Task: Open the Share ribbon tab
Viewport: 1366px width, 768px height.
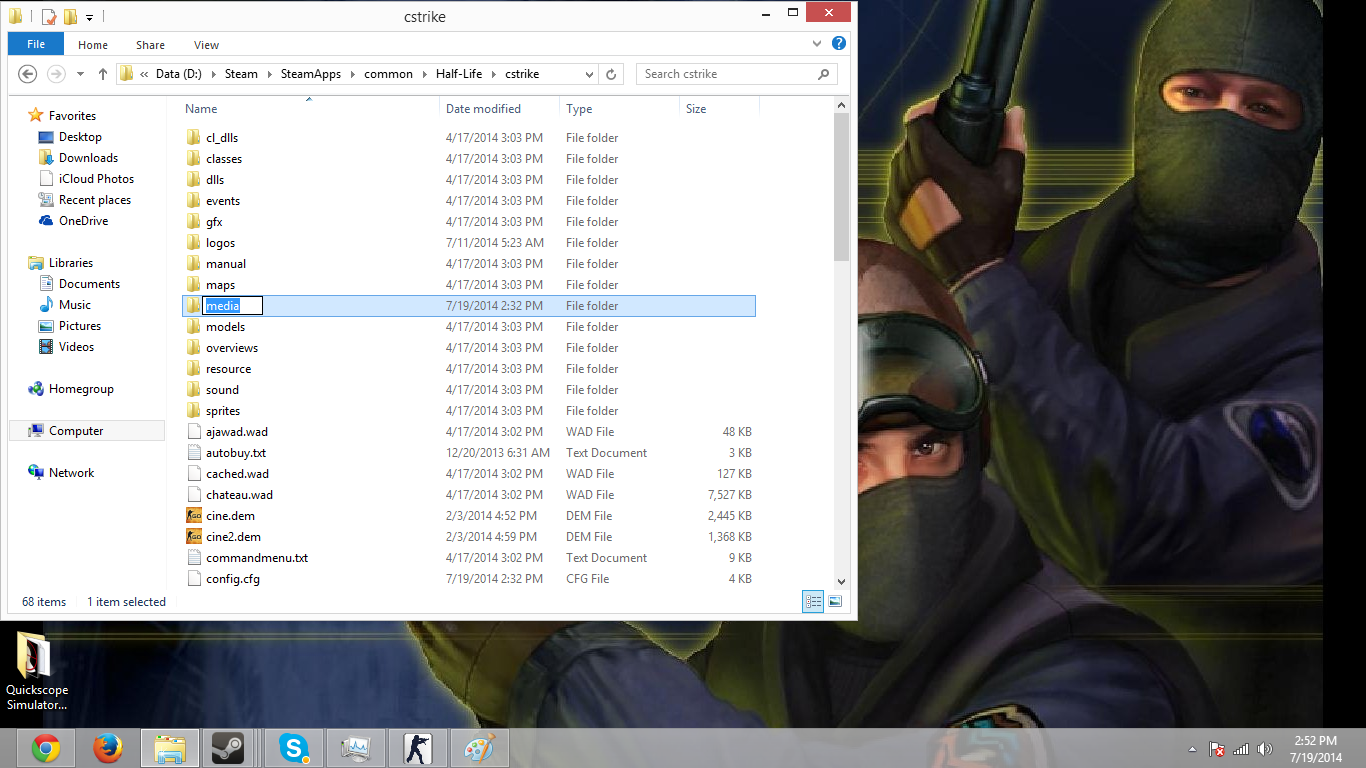Action: (x=151, y=45)
